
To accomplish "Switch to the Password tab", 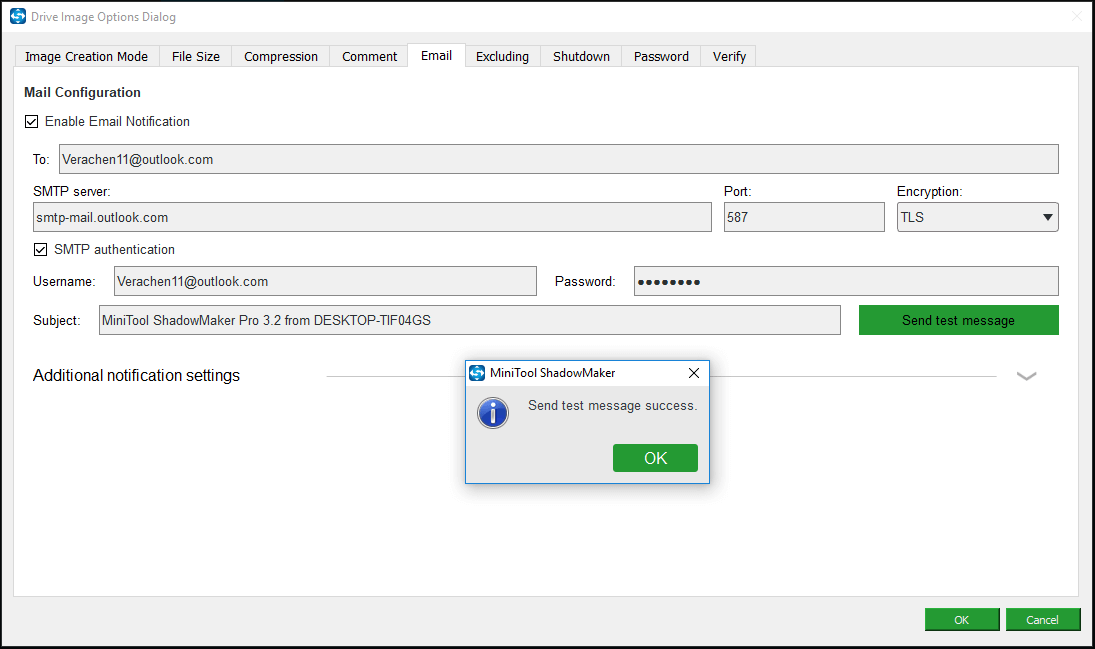I will coord(661,57).
